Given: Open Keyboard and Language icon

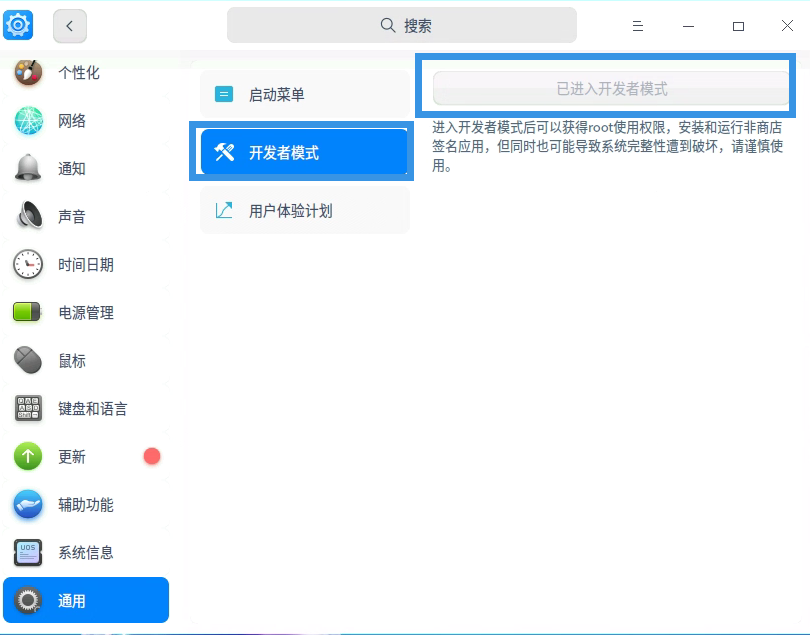Looking at the screenshot, I should (x=28, y=409).
